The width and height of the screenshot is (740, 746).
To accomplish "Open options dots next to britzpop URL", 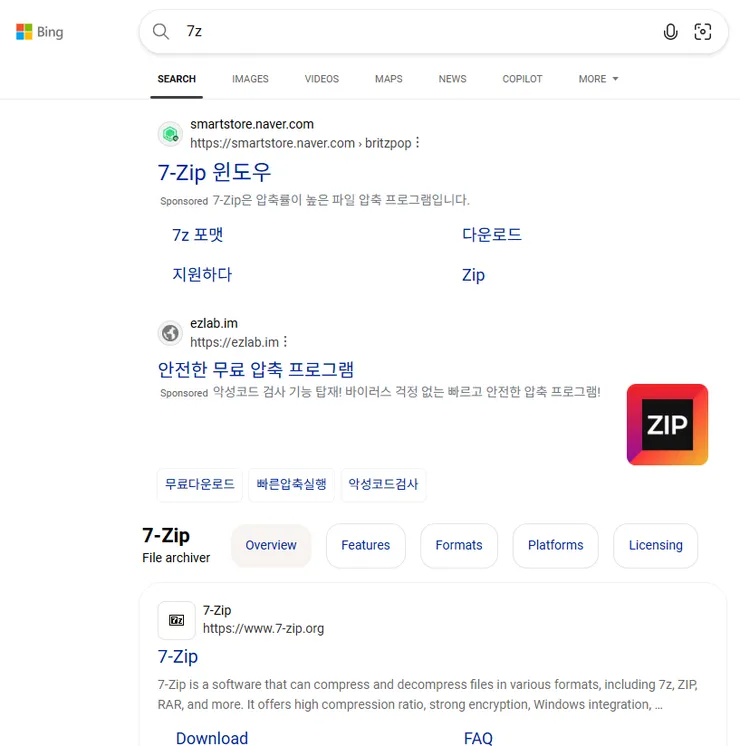I will pyautogui.click(x=417, y=142).
